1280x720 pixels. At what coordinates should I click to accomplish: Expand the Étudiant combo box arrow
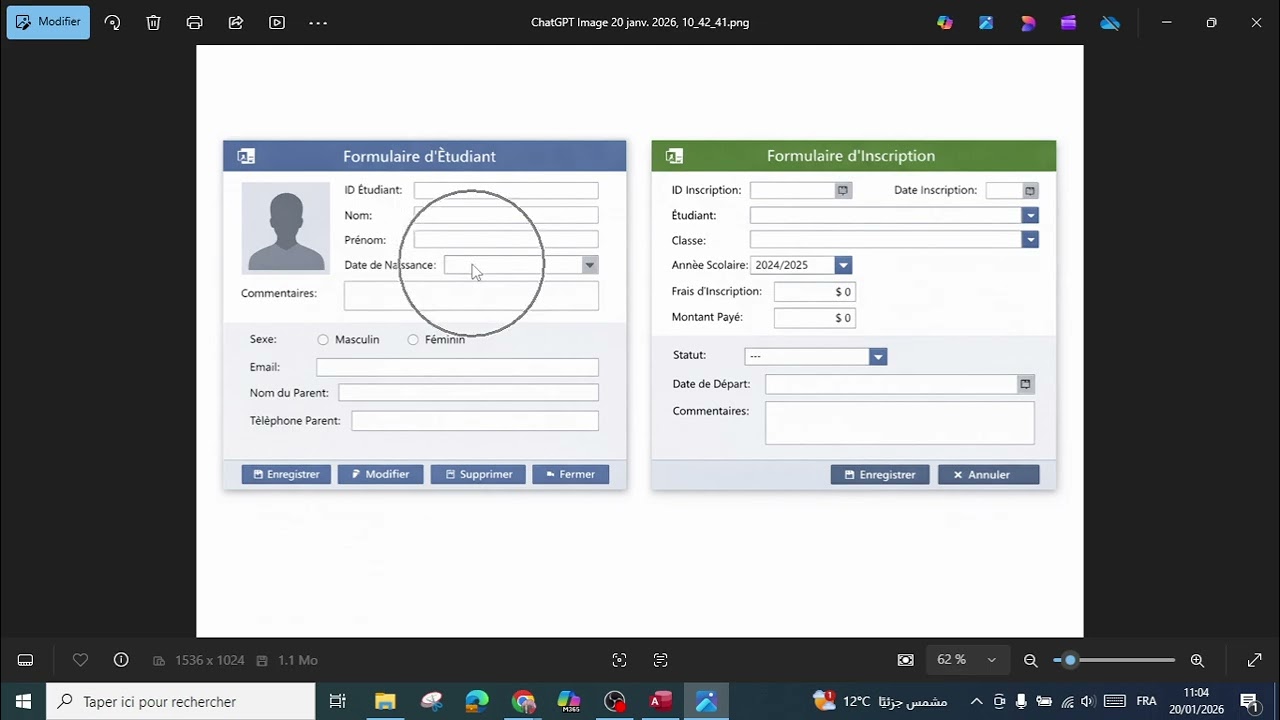[1030, 215]
